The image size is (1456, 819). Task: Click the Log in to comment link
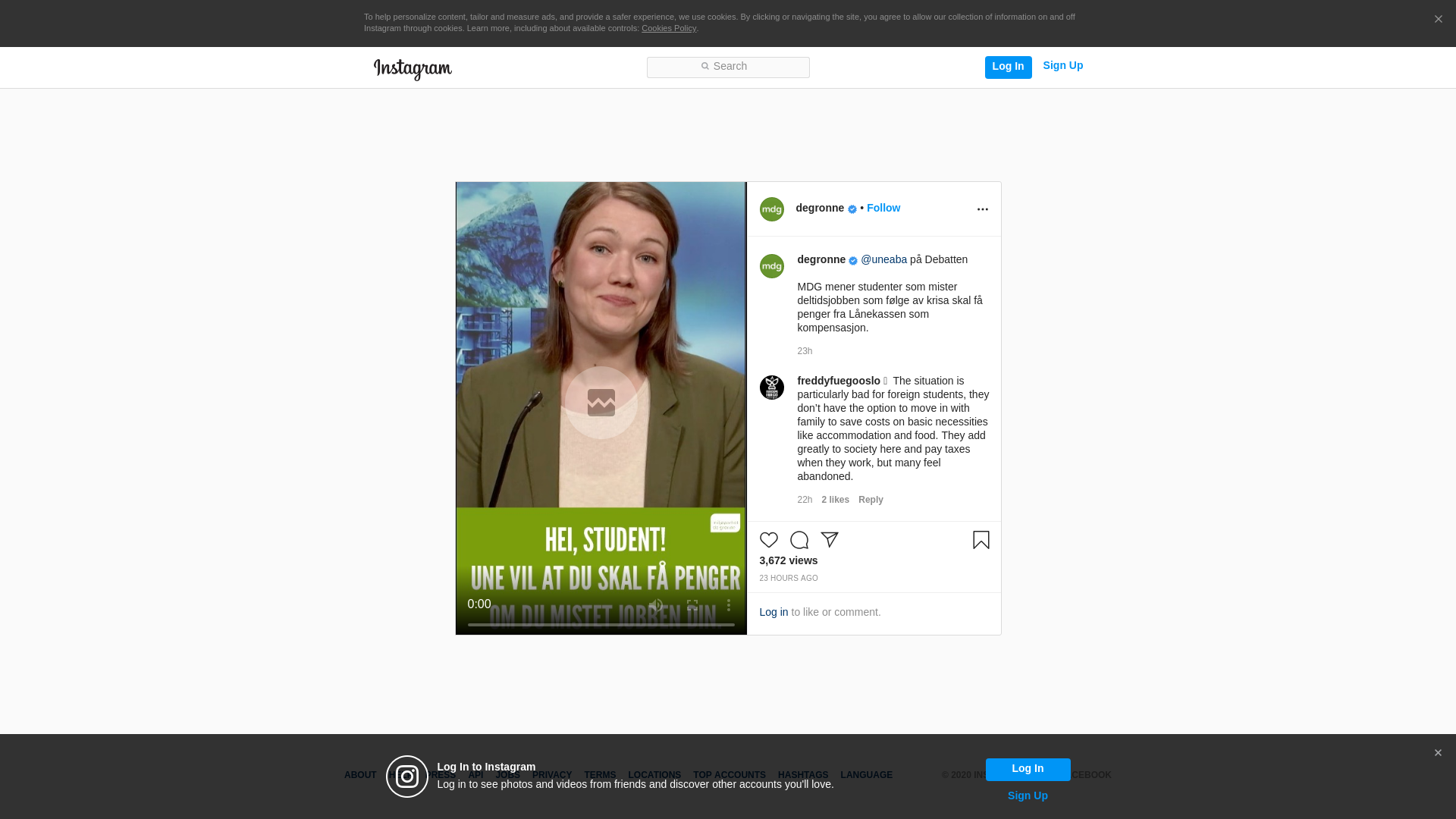coord(773,612)
